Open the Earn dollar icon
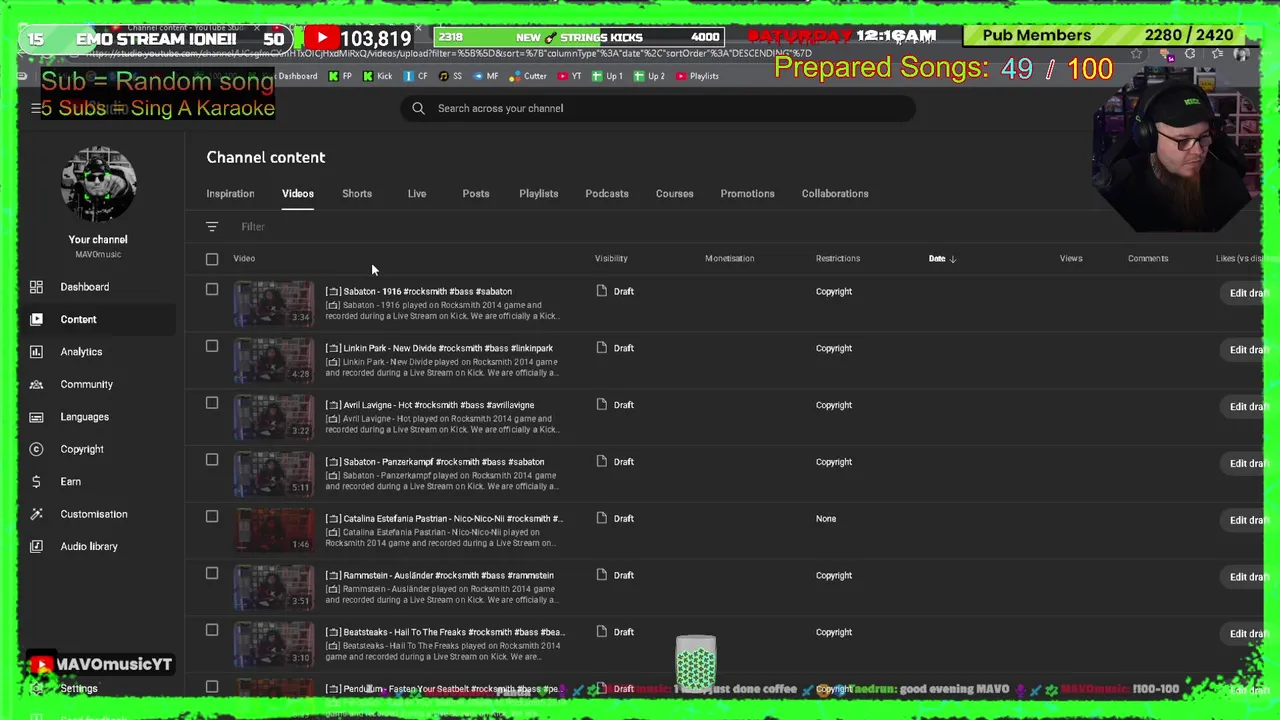Image resolution: width=1280 pixels, height=720 pixels. pyautogui.click(x=36, y=481)
